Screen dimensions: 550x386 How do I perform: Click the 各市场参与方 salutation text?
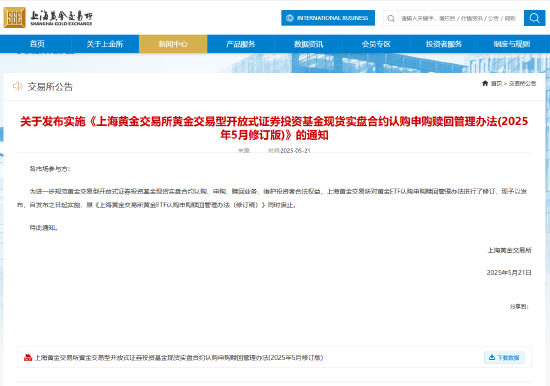[x=50, y=169]
